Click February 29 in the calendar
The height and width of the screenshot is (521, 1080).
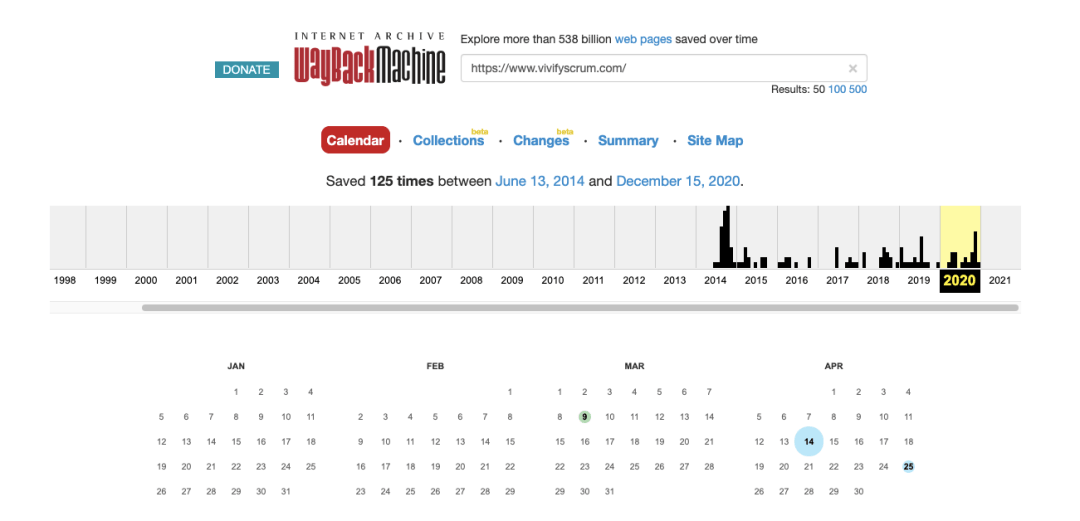(x=510, y=492)
